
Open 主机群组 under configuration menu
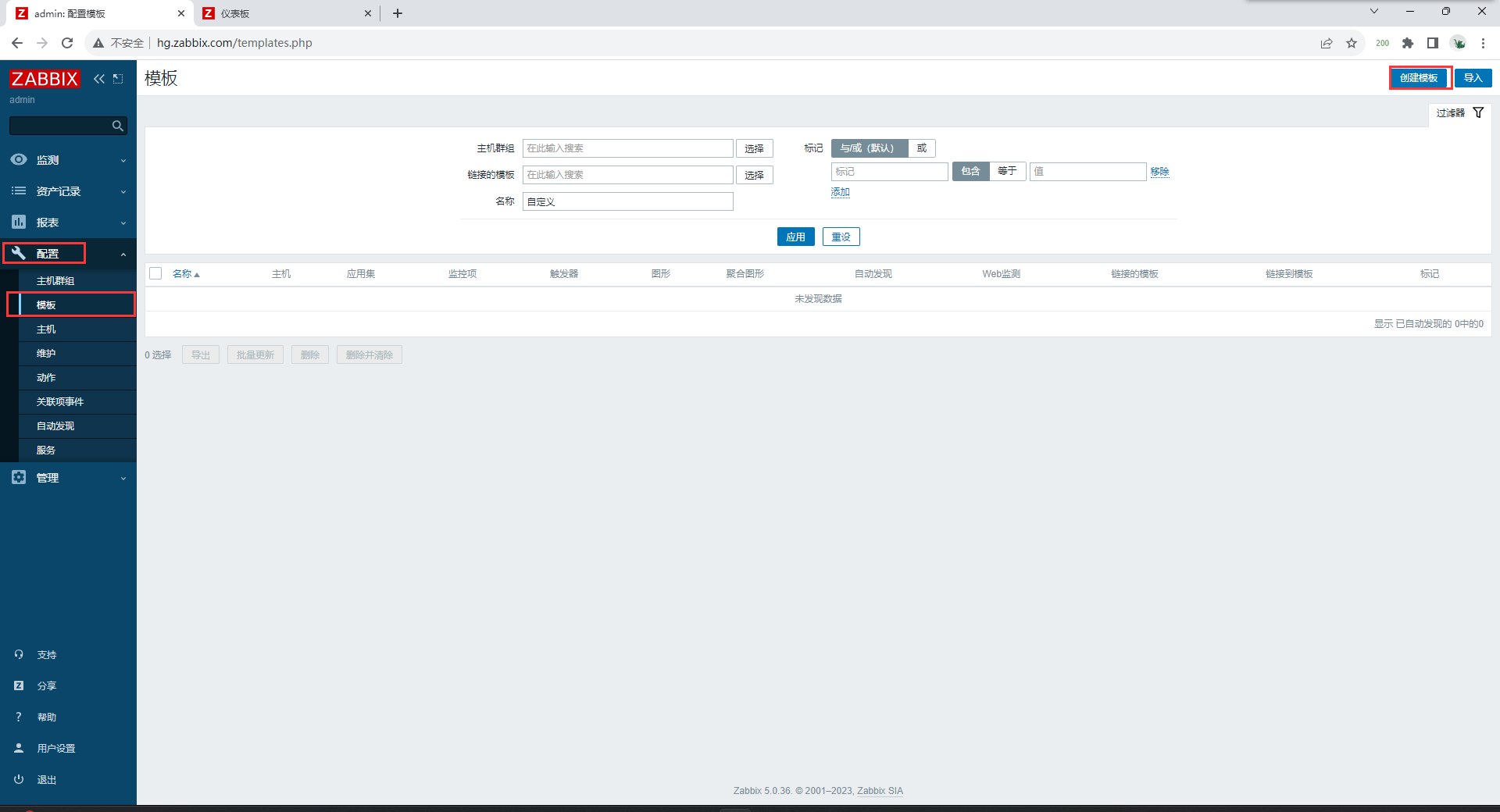55,281
